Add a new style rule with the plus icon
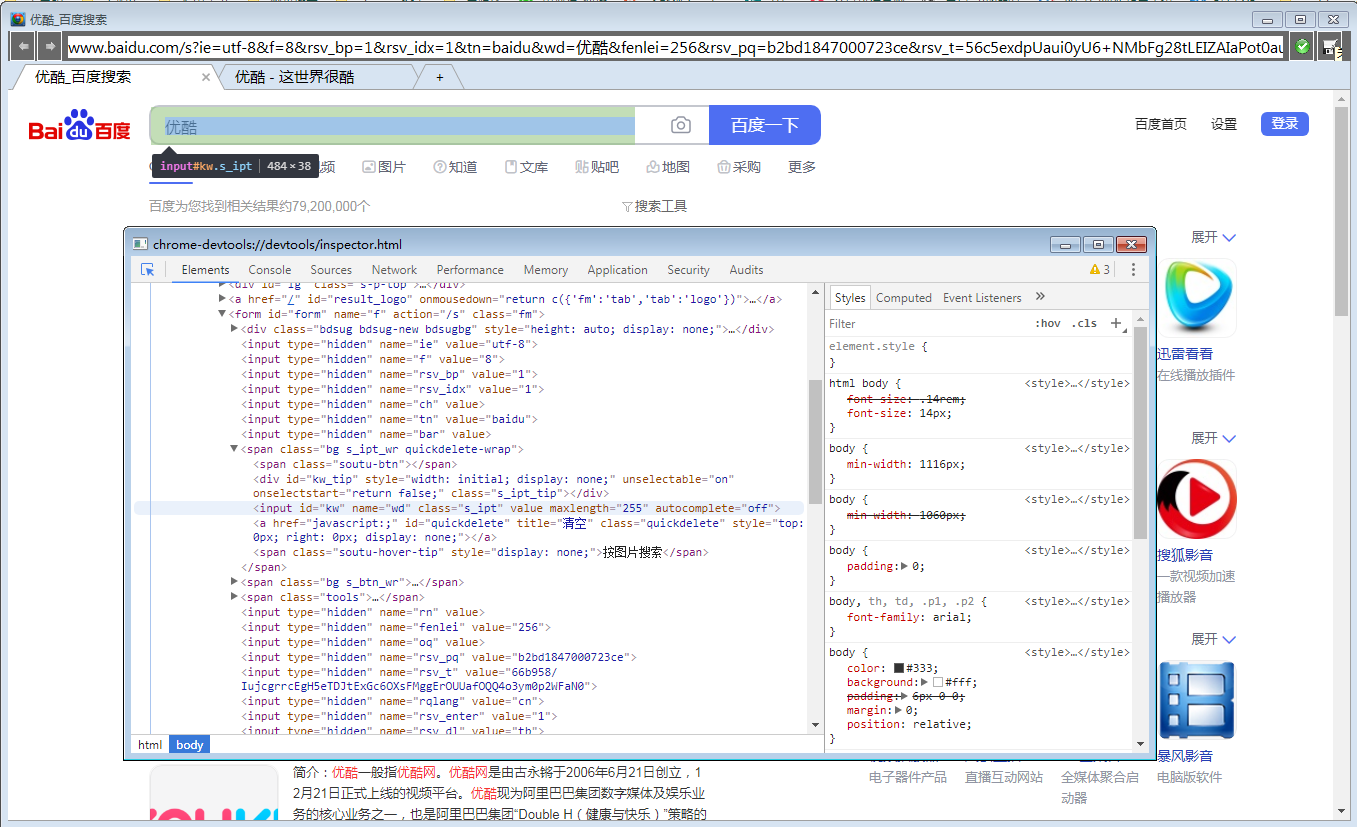The width and height of the screenshot is (1357, 827). pyautogui.click(x=1118, y=323)
